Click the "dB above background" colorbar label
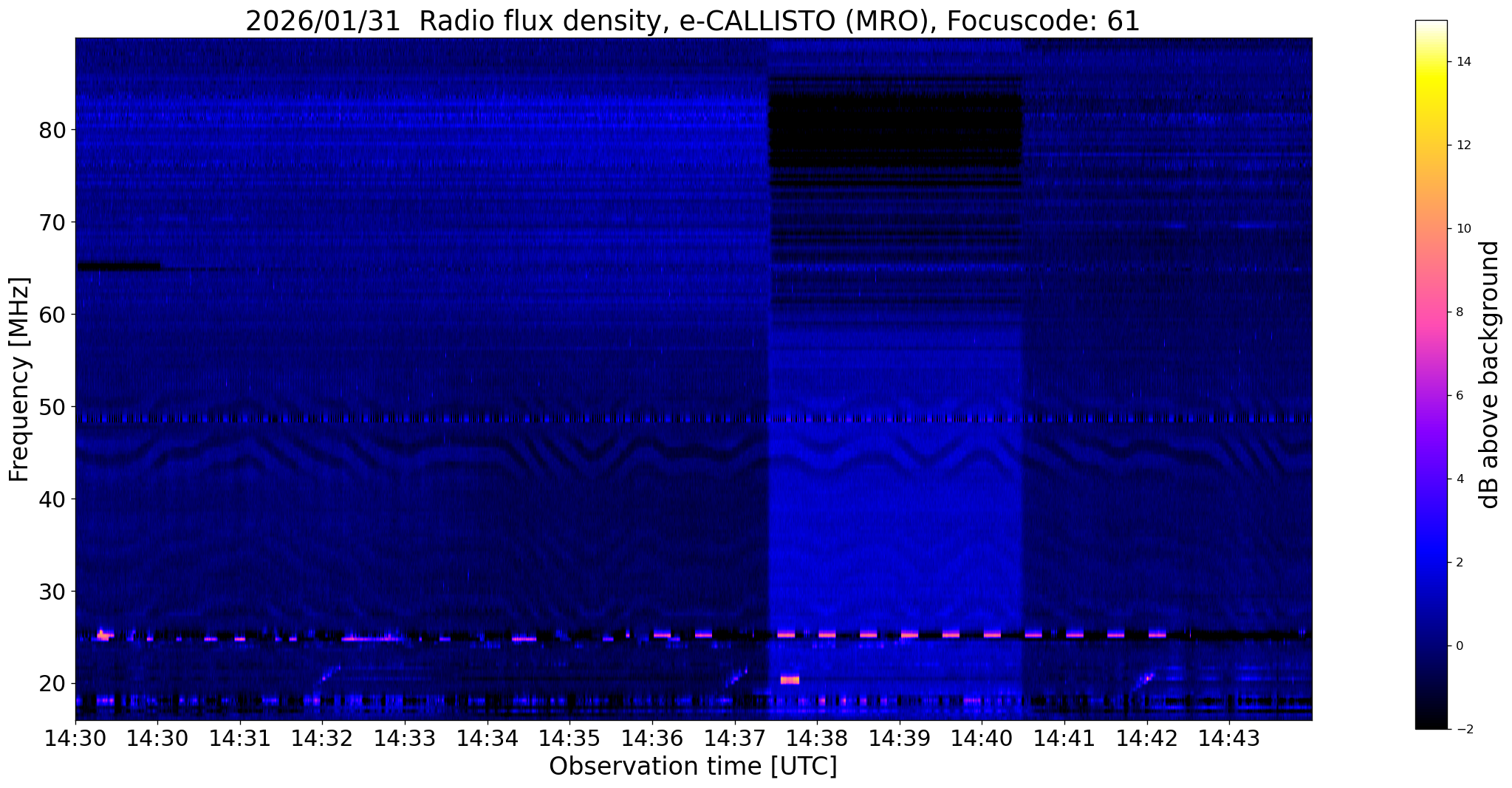The width and height of the screenshot is (1512, 788). point(1489,374)
